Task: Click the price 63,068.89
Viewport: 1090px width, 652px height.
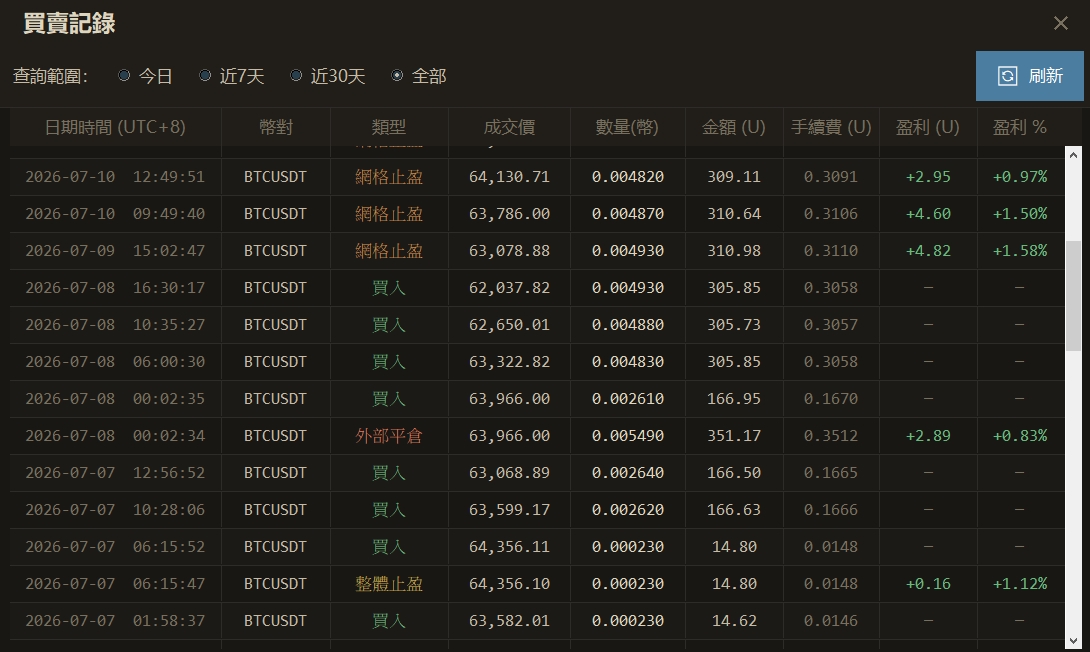Action: tap(510, 473)
